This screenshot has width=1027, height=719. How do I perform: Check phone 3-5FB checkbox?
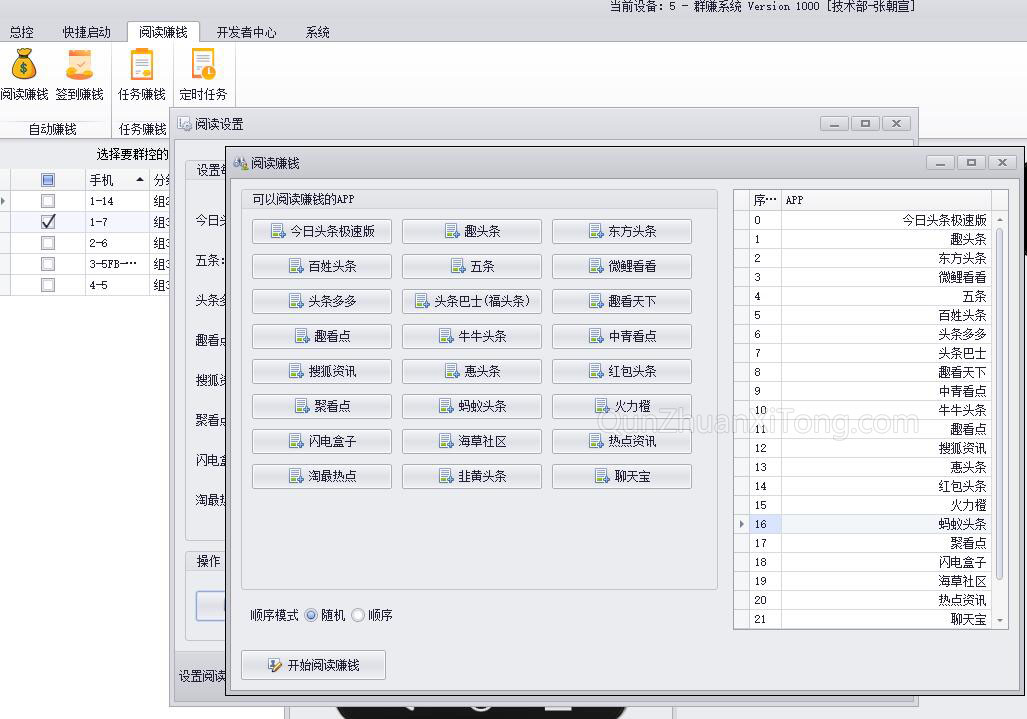48,264
